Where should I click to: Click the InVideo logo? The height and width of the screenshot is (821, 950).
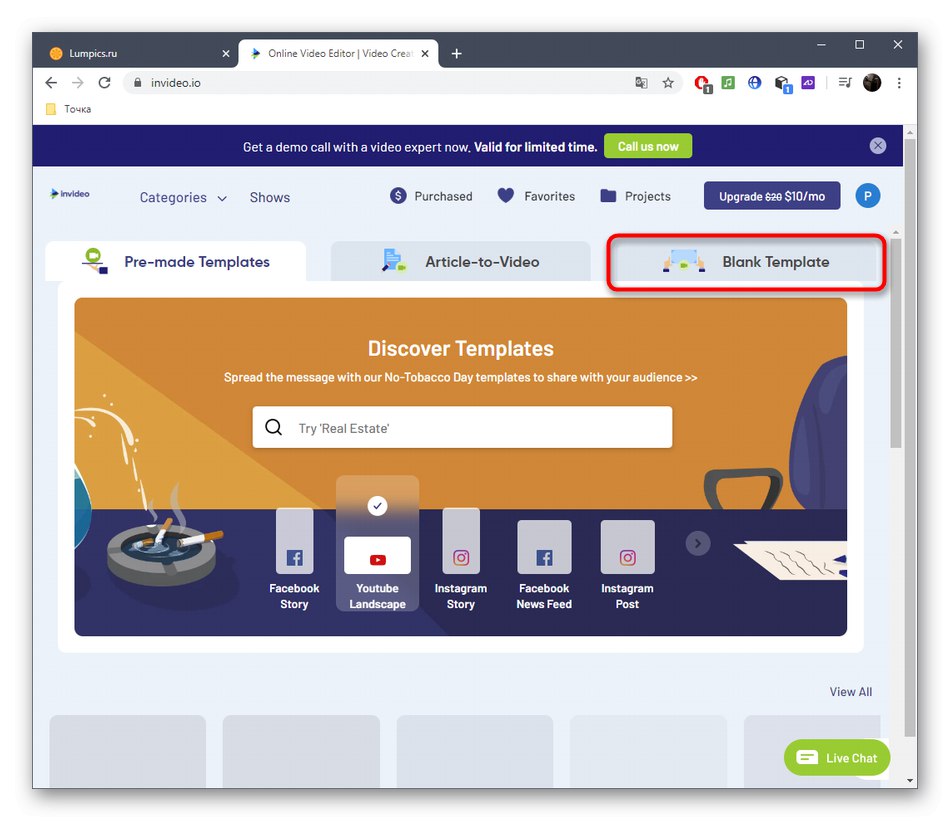point(70,194)
